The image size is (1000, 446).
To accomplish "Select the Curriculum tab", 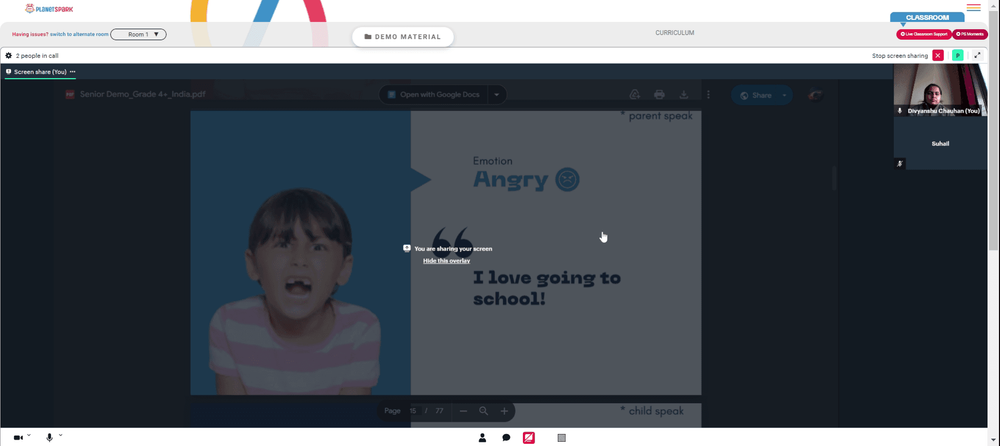I will [675, 33].
